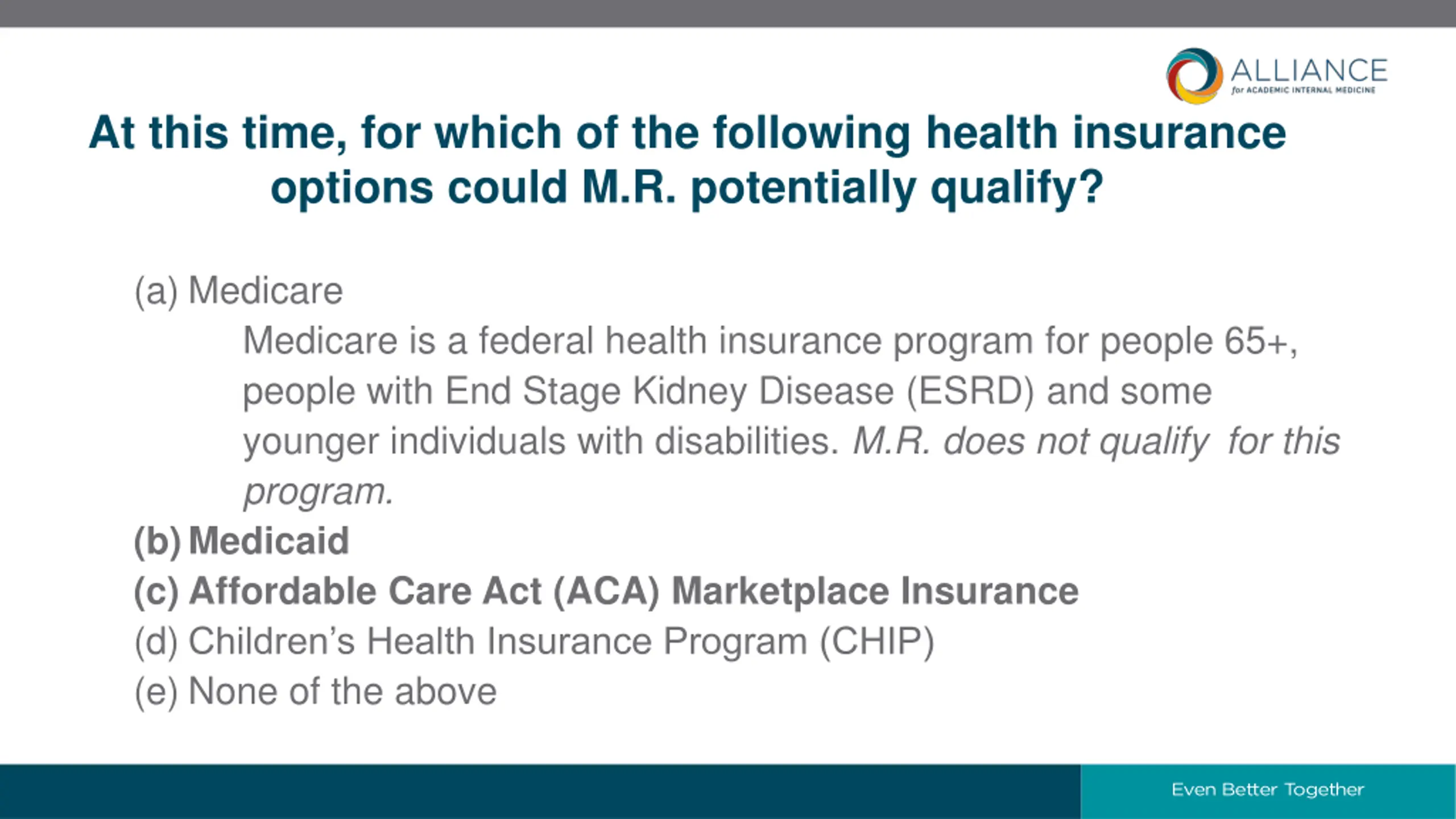Click the word 'program.' in italics

pyautogui.click(x=318, y=491)
